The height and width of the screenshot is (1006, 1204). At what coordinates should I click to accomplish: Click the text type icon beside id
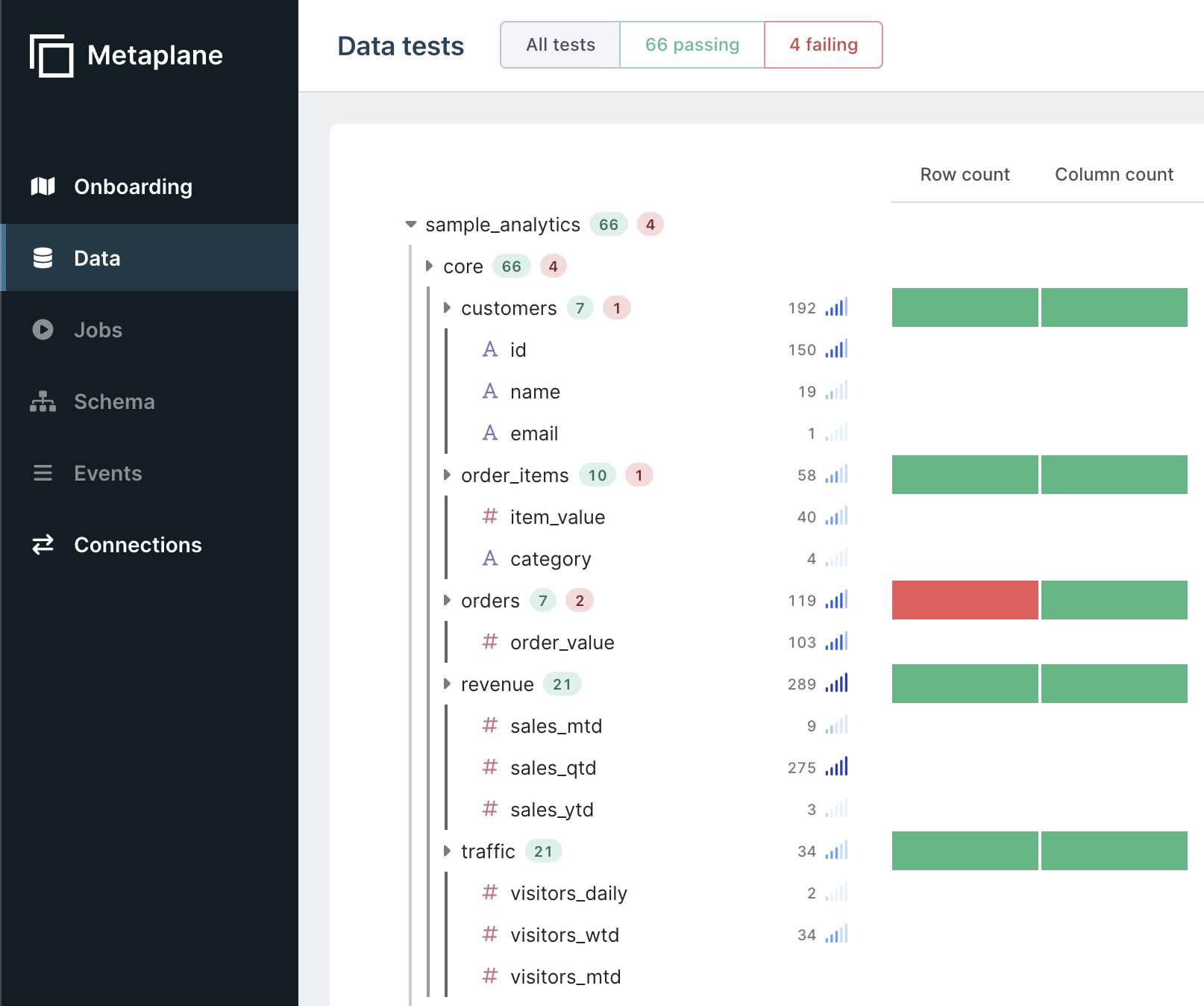pos(490,349)
